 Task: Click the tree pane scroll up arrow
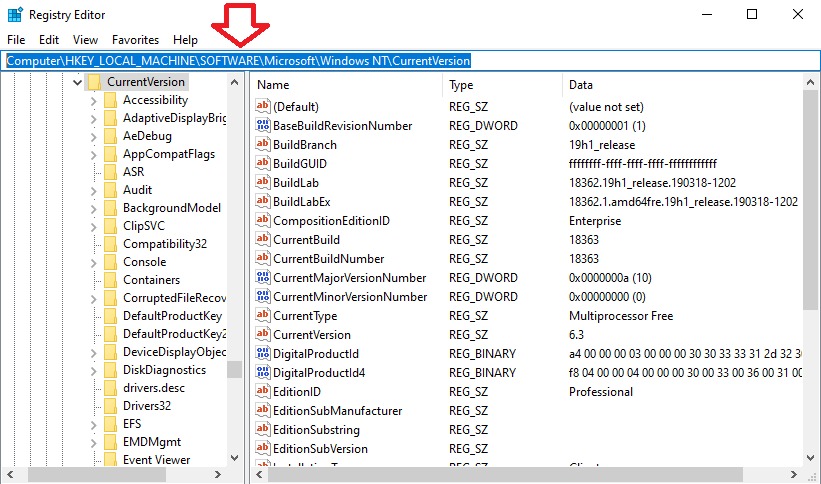235,82
